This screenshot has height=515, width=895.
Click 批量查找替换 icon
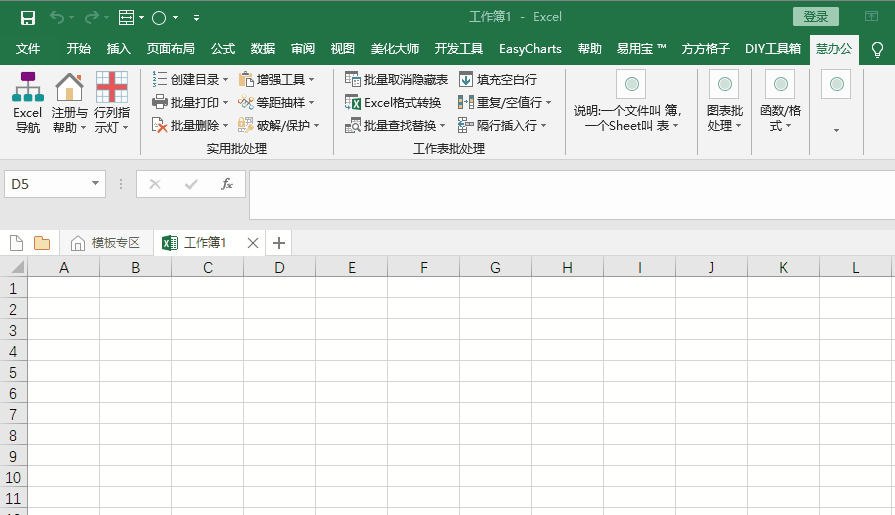[352, 124]
